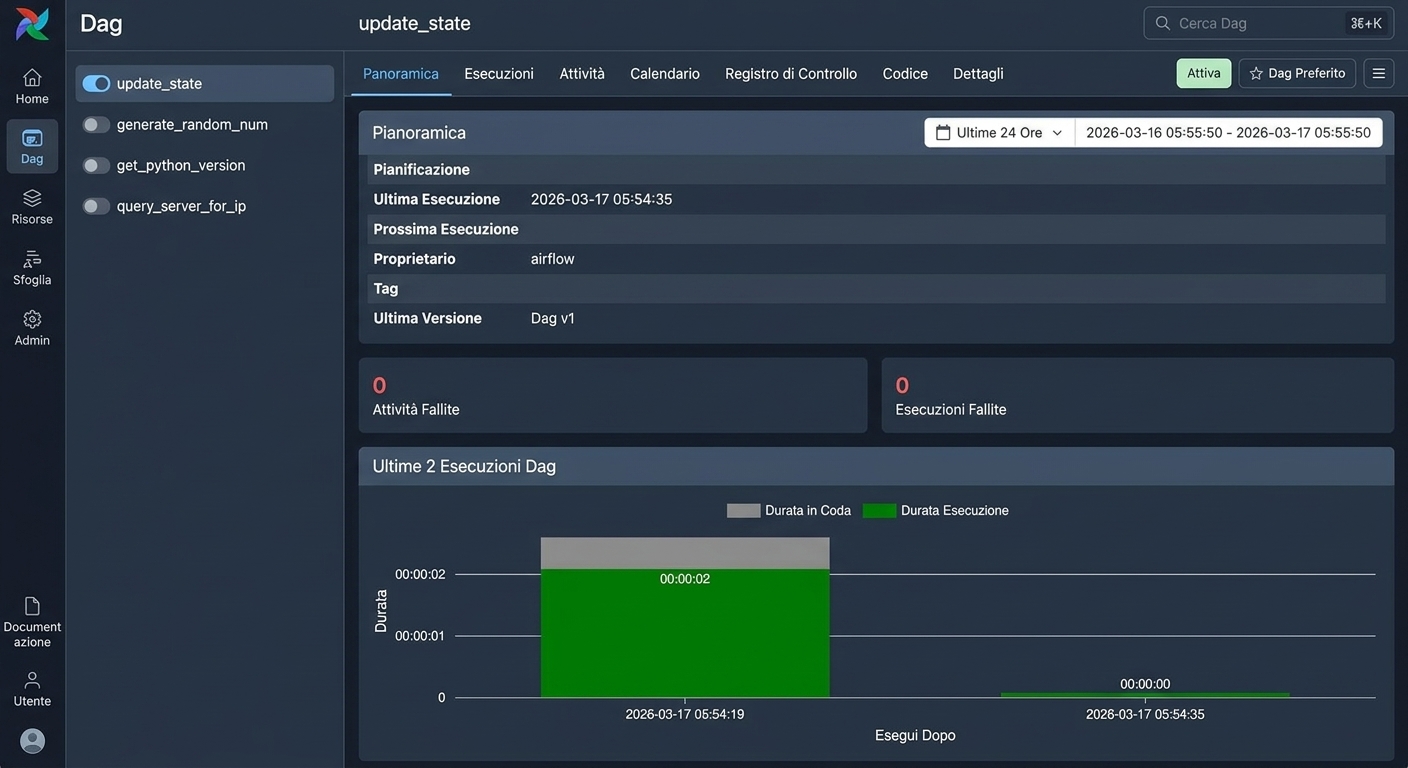Open the hamburger options menu
Screen dimensions: 1408x768
click(x=1379, y=74)
